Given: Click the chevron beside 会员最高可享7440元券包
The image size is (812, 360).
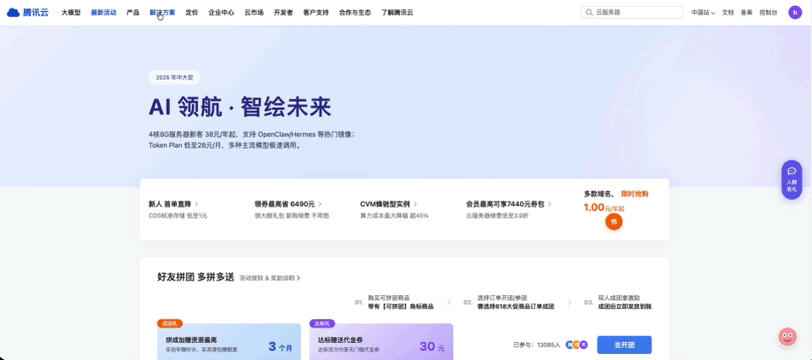Looking at the screenshot, I should point(549,204).
